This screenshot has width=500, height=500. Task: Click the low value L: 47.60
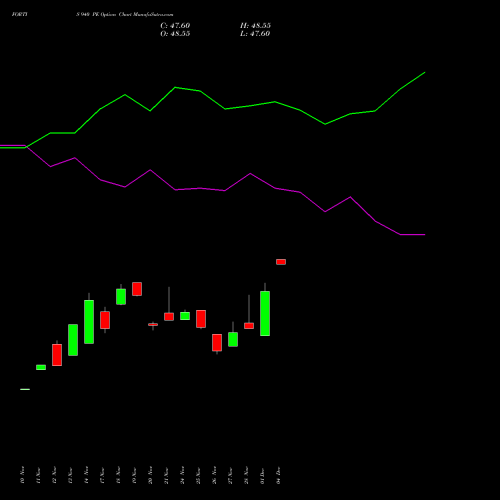tap(255, 34)
